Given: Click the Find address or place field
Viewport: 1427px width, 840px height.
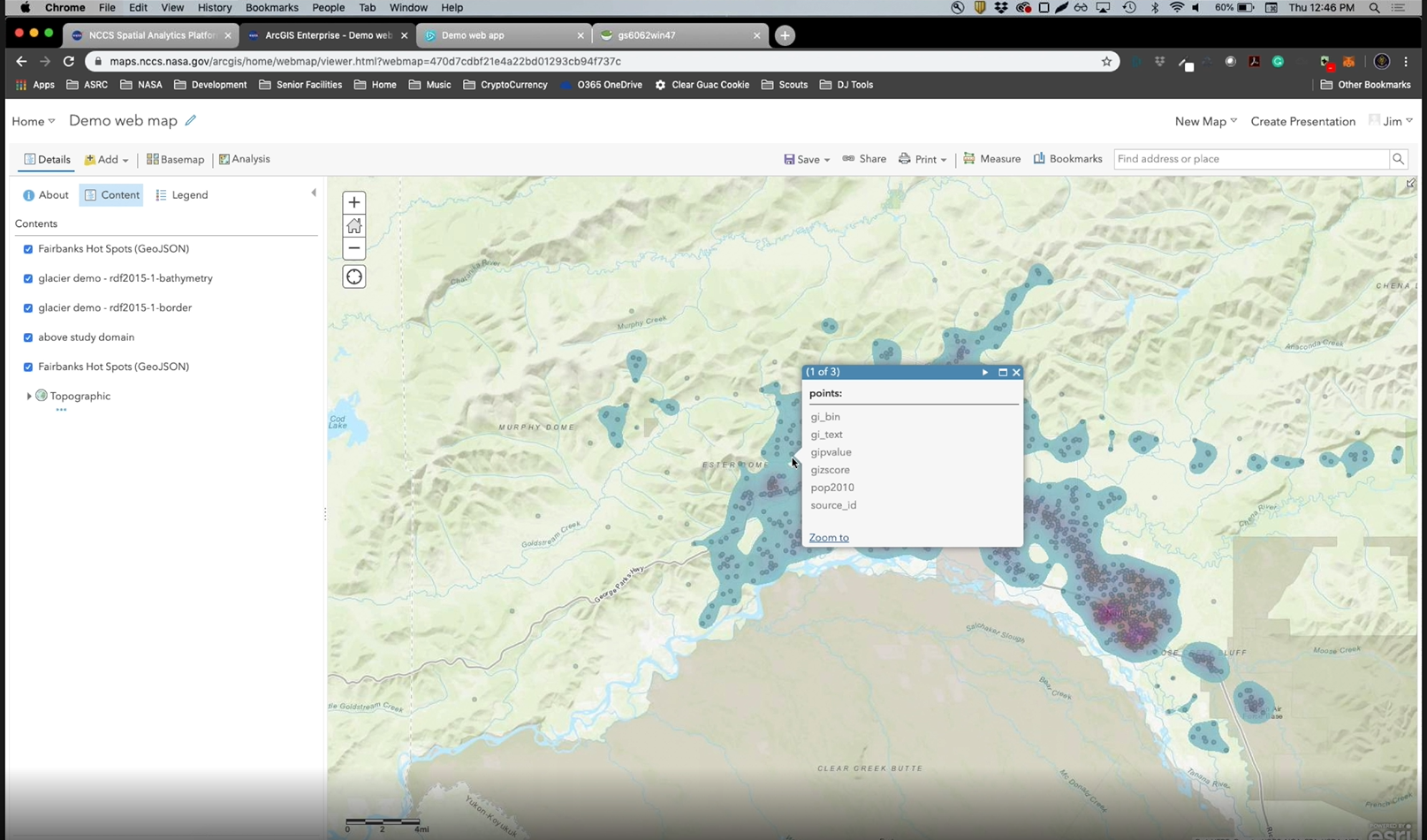Looking at the screenshot, I should pyautogui.click(x=1250, y=159).
